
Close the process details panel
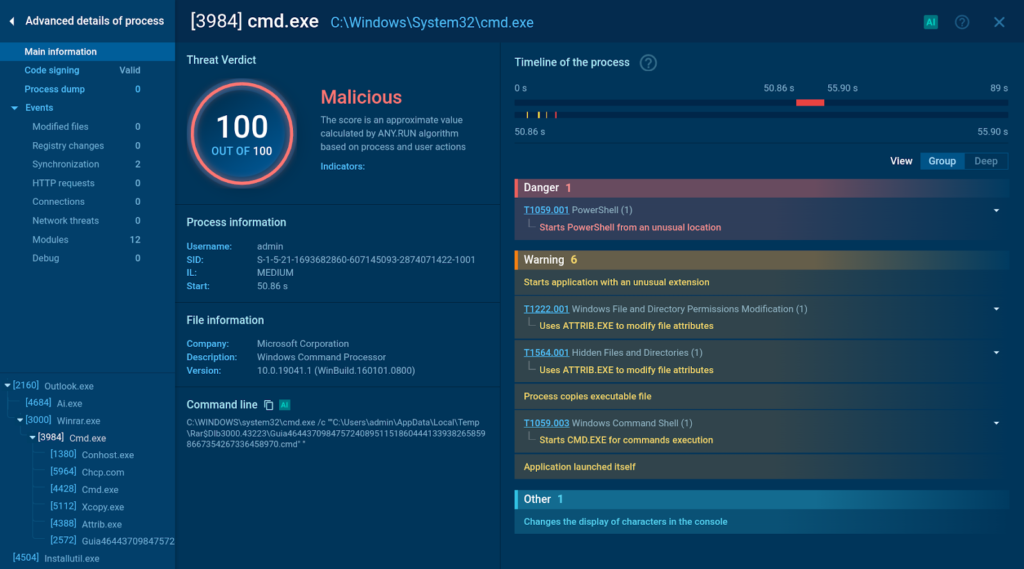999,22
